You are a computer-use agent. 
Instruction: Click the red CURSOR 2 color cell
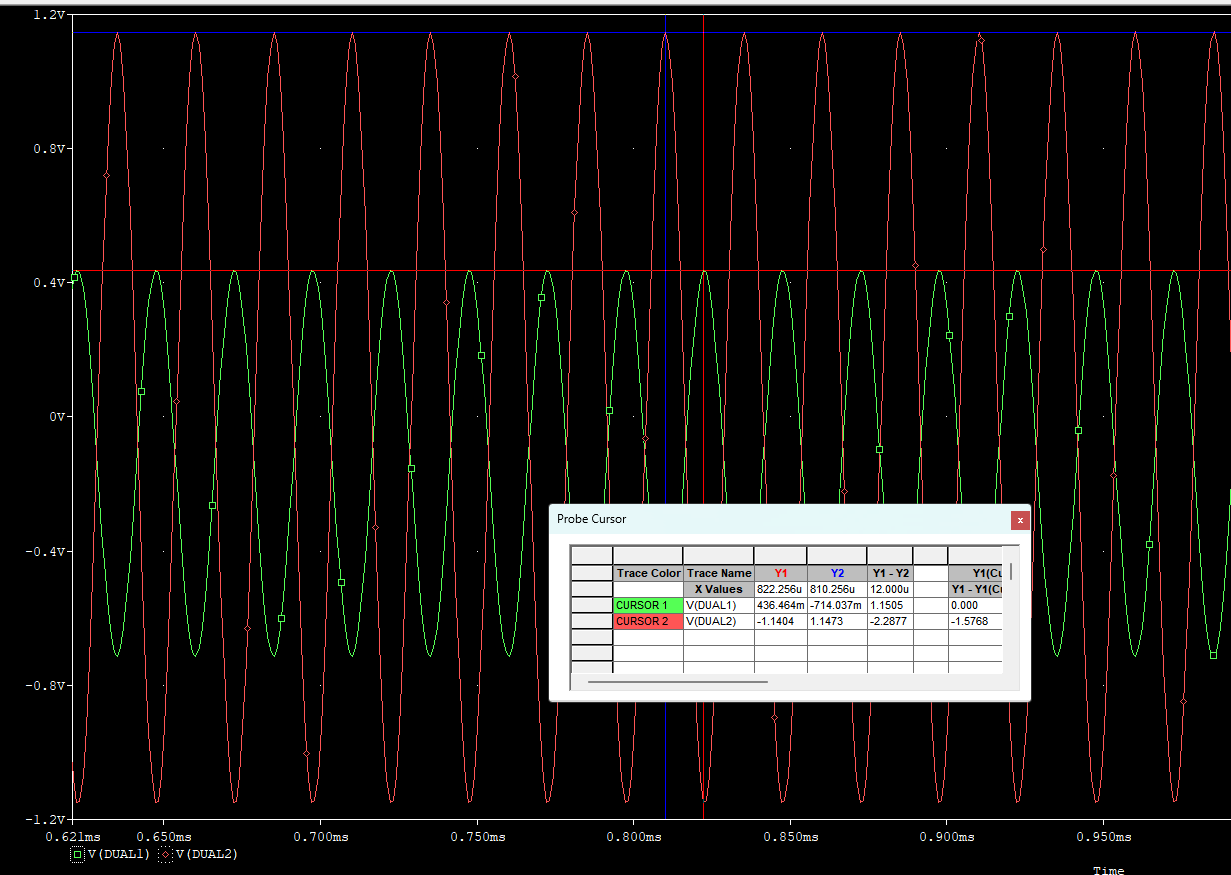coord(648,622)
